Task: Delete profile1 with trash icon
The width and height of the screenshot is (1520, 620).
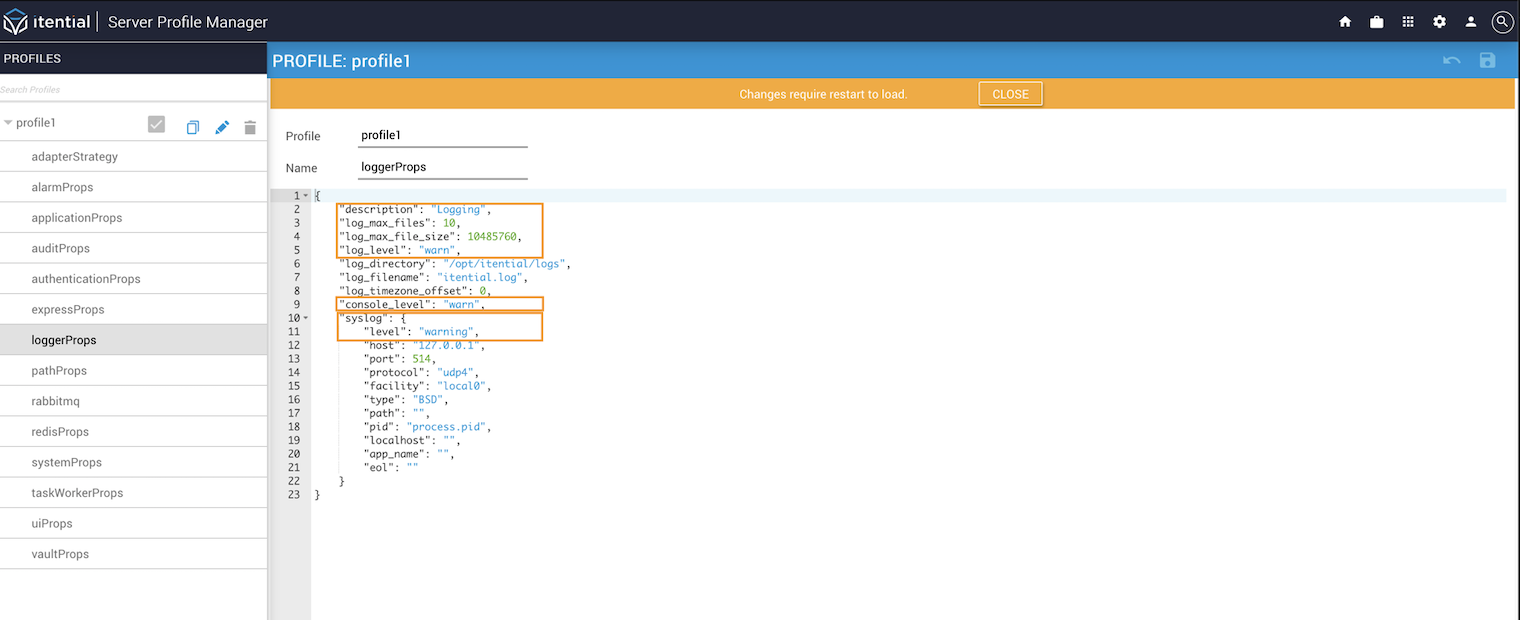Action: tap(250, 127)
